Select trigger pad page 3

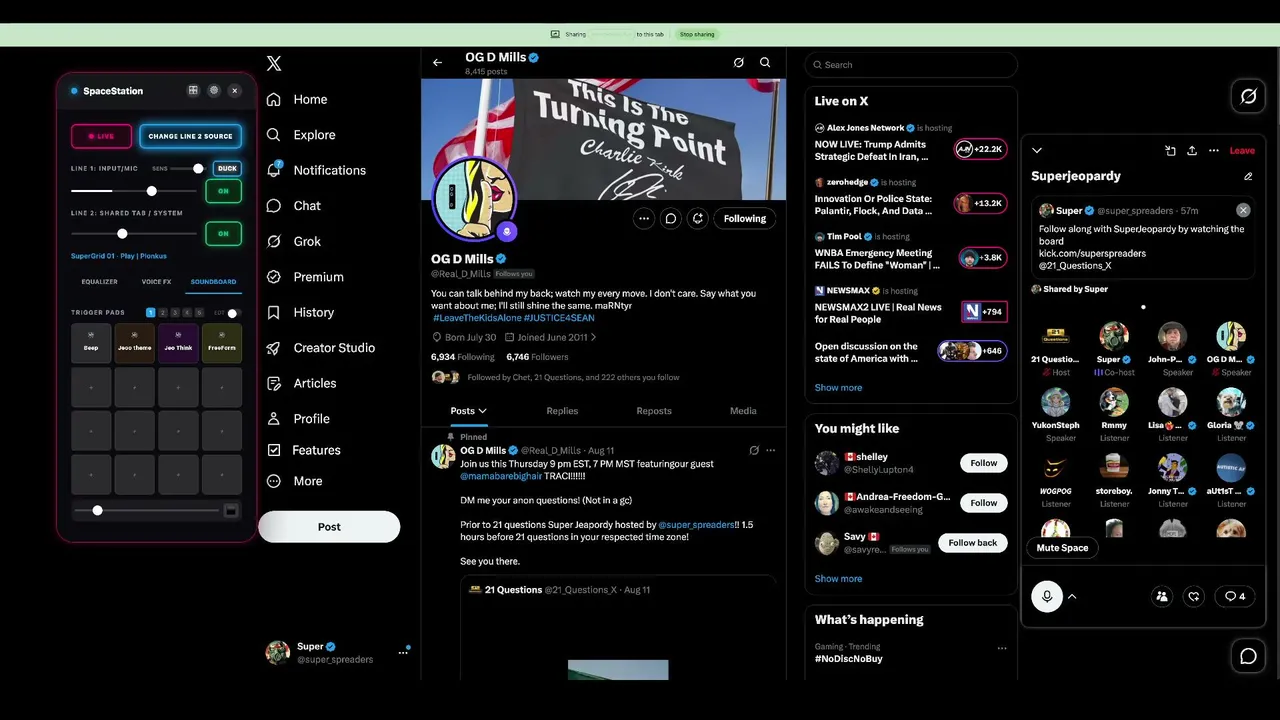point(175,313)
